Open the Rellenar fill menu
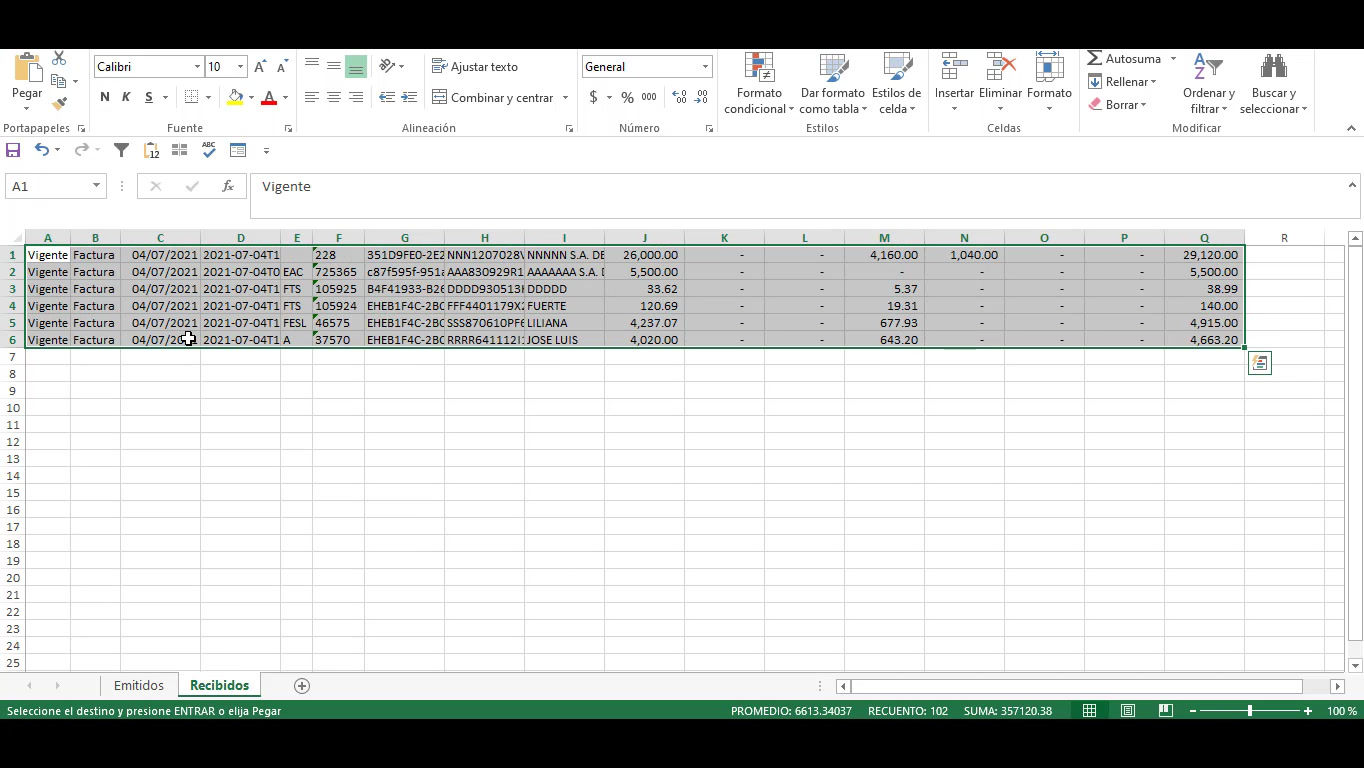This screenshot has width=1364, height=768. click(1122, 82)
